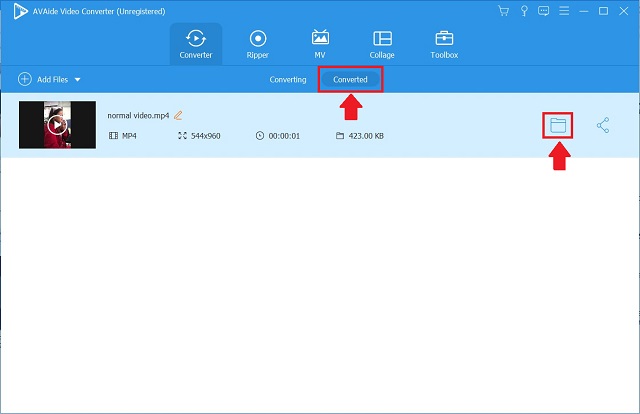640x414 pixels.
Task: Open the feedback chat icon
Action: [x=544, y=11]
